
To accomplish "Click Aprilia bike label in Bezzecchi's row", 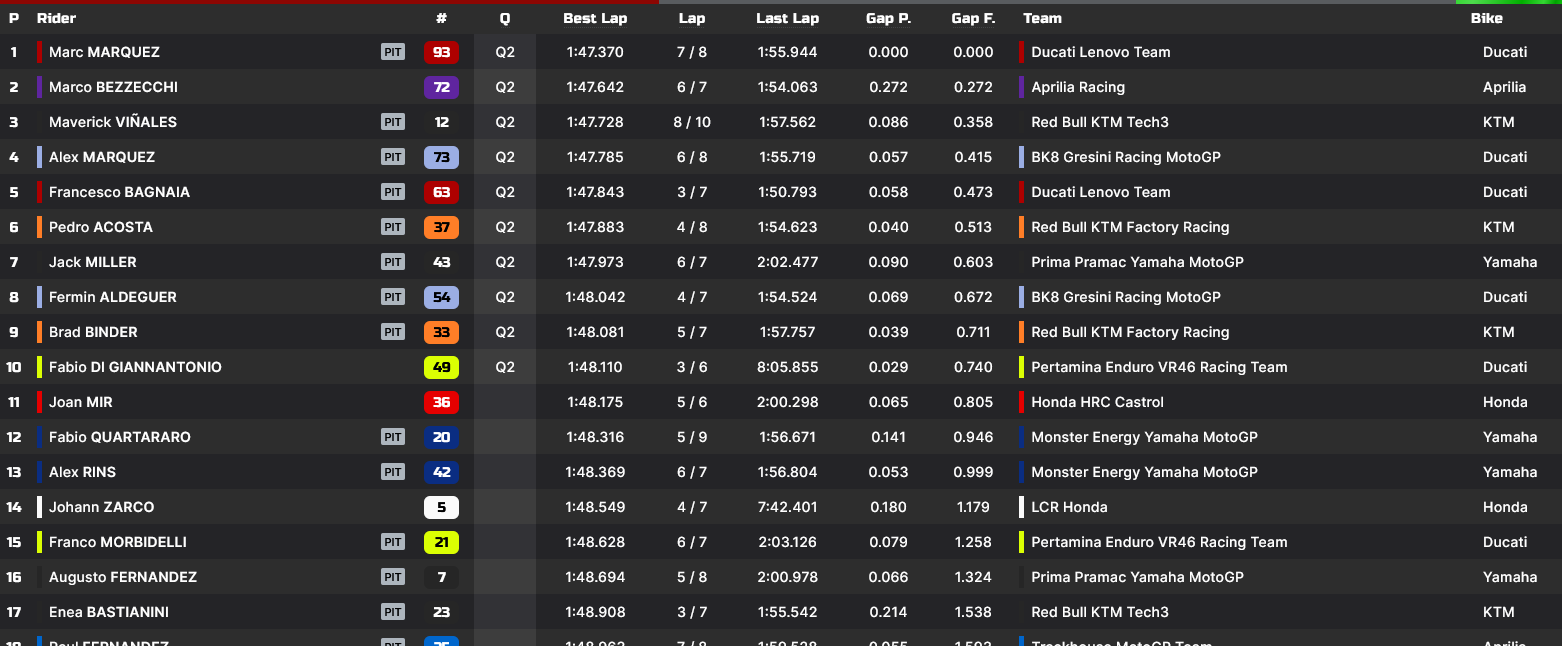I will point(1504,87).
